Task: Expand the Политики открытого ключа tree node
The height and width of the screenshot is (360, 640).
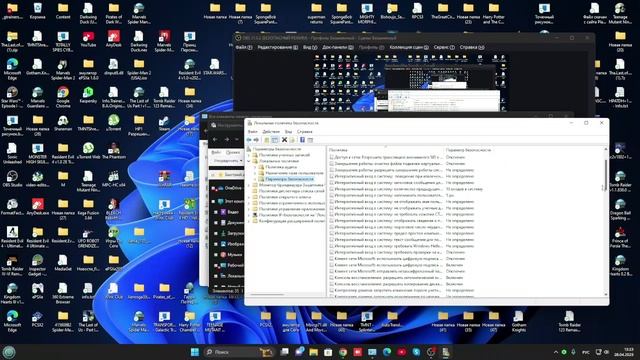Action: (x=249, y=197)
